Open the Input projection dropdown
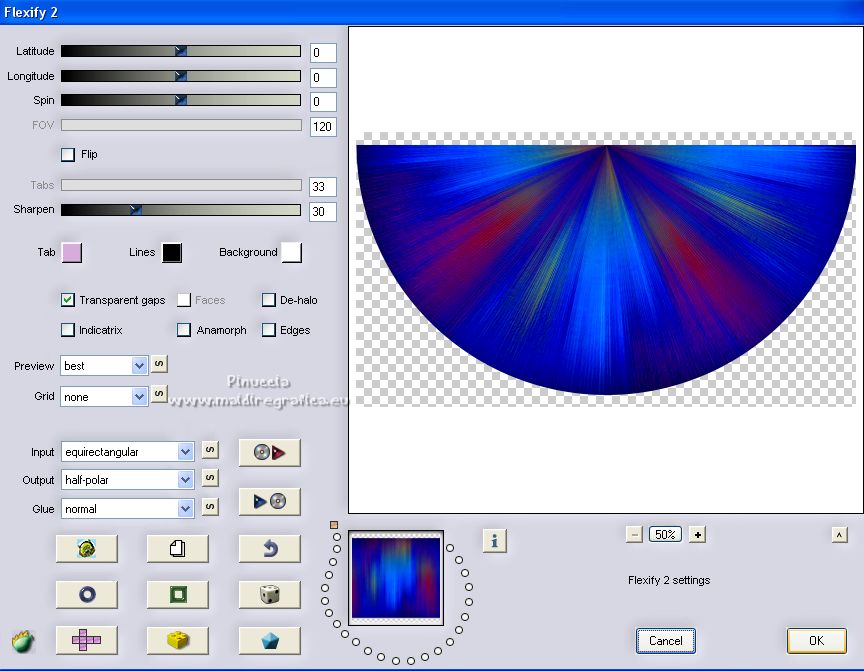Screen dimensions: 864x671 (127, 452)
